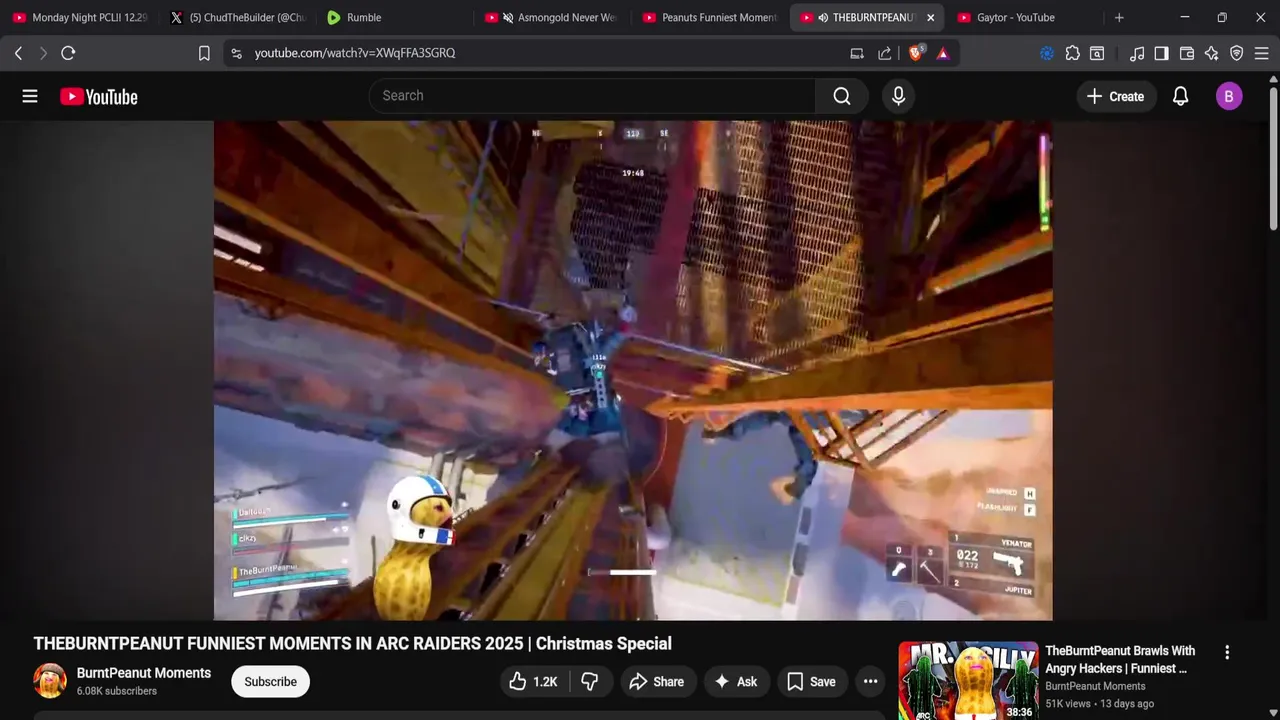Open the account avatar menu labeled B
Viewport: 1280px width, 720px height.
pos(1229,96)
